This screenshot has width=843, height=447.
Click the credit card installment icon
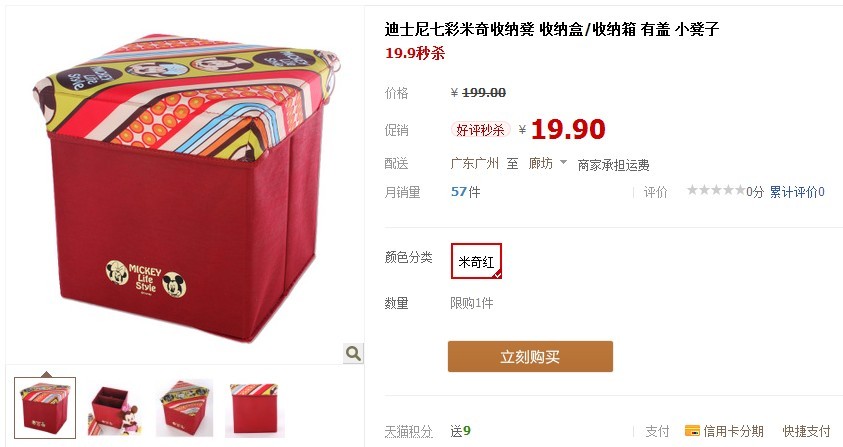[x=692, y=431]
